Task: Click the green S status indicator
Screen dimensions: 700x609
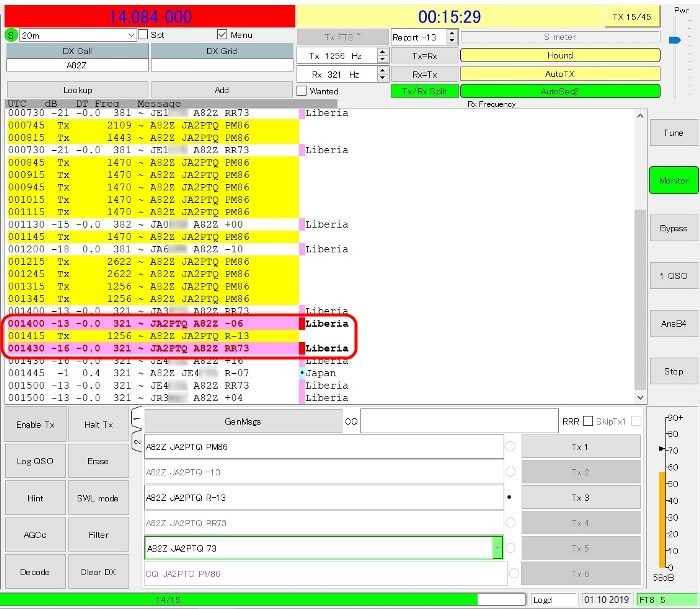Action: click(11, 35)
